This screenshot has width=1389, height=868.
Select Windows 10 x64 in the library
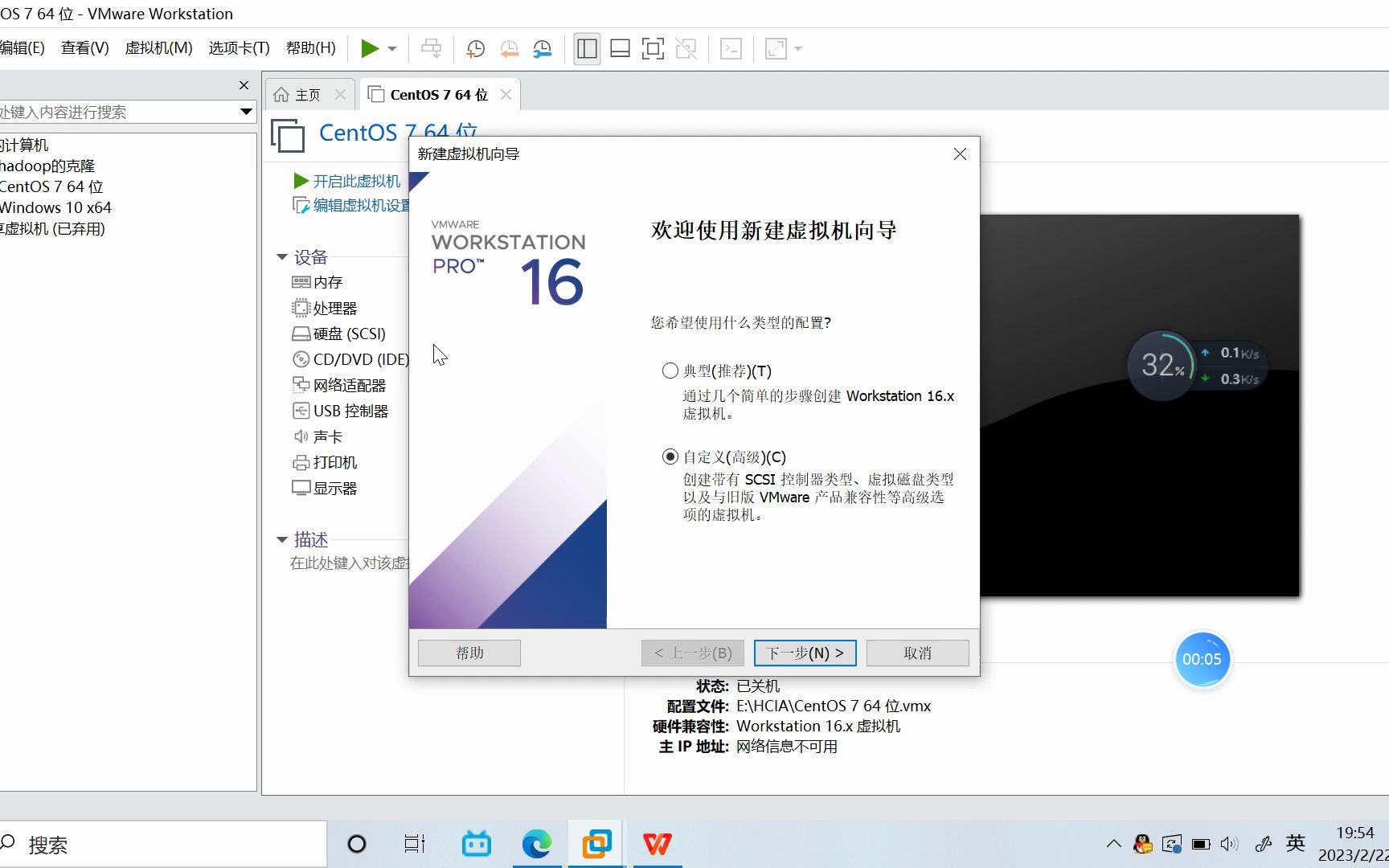(56, 208)
